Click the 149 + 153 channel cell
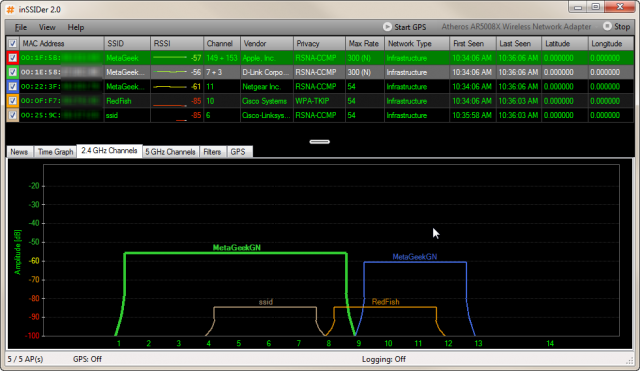The height and width of the screenshot is (371, 640). point(222,58)
